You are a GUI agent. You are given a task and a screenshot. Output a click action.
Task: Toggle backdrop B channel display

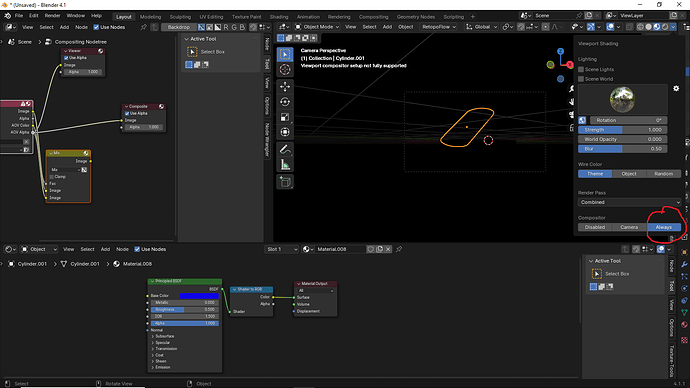[x=242, y=27]
